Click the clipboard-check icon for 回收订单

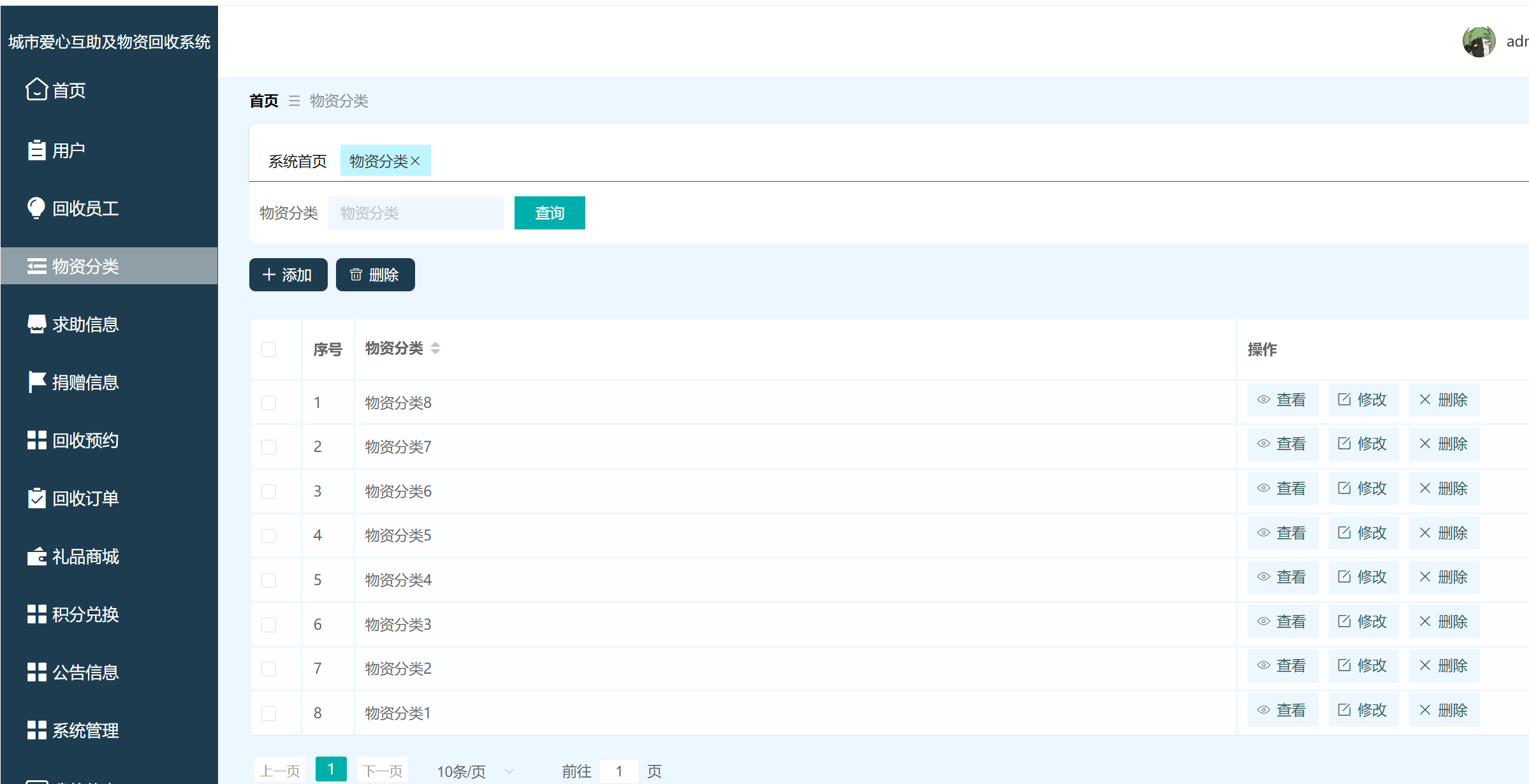coord(36,498)
